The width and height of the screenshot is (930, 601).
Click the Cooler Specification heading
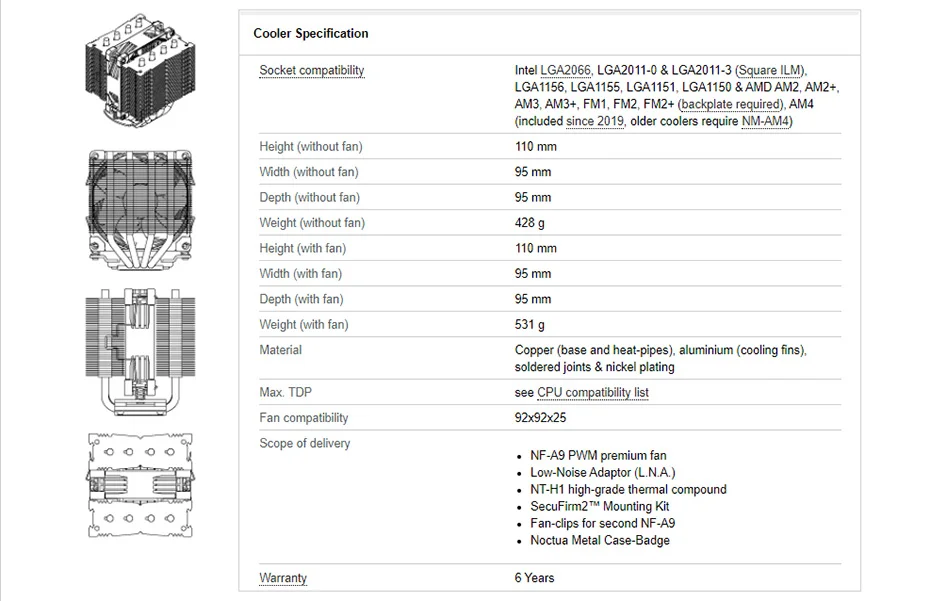click(x=311, y=34)
